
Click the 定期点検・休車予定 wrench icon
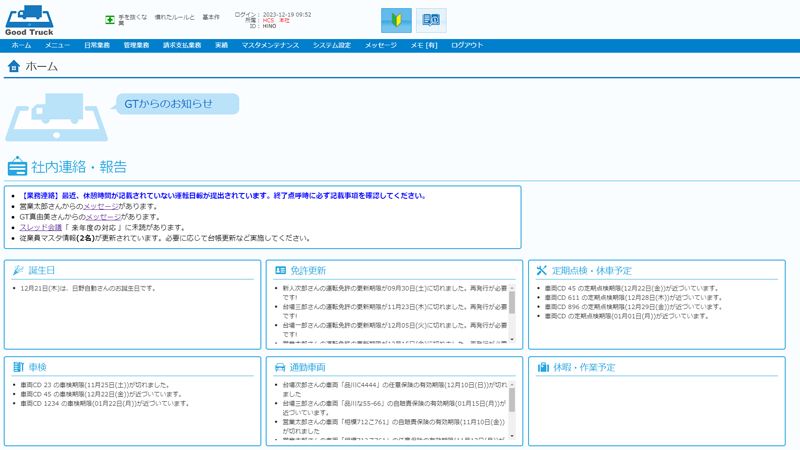pos(542,271)
